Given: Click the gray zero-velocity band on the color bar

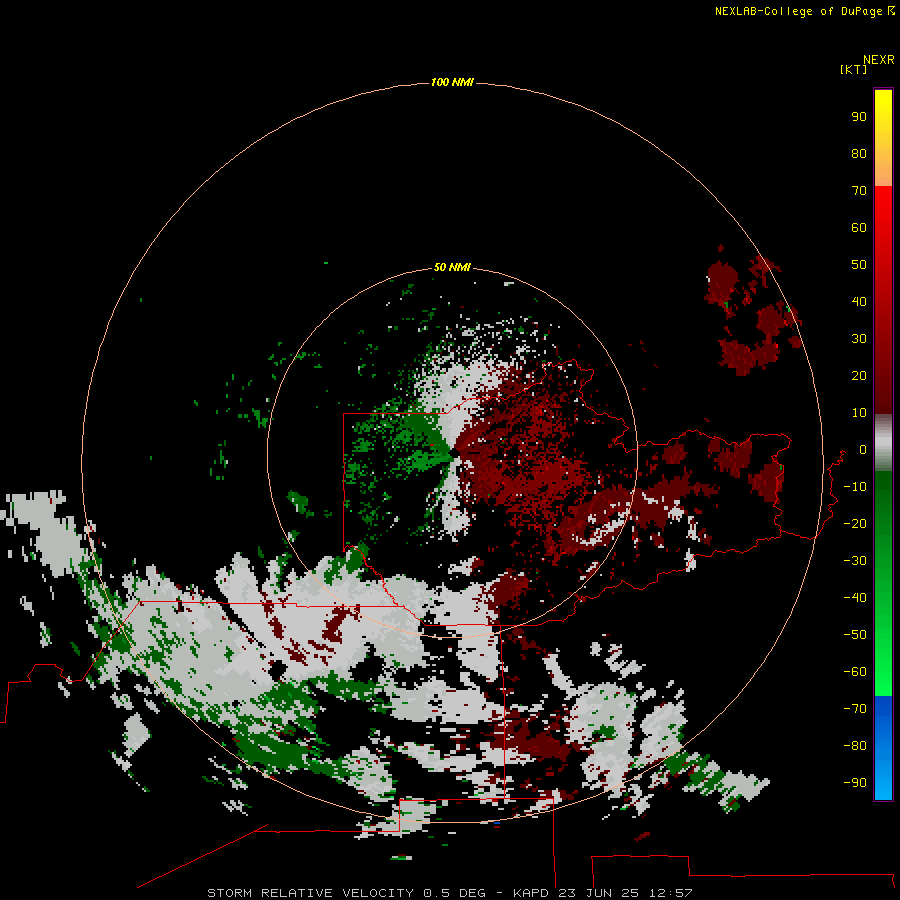Looking at the screenshot, I should (x=883, y=443).
